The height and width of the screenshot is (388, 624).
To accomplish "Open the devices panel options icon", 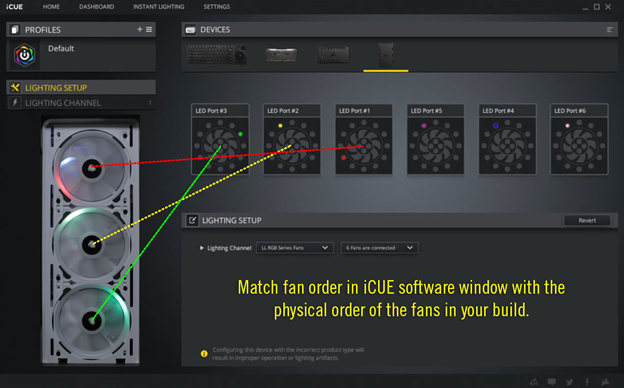I will (x=609, y=30).
